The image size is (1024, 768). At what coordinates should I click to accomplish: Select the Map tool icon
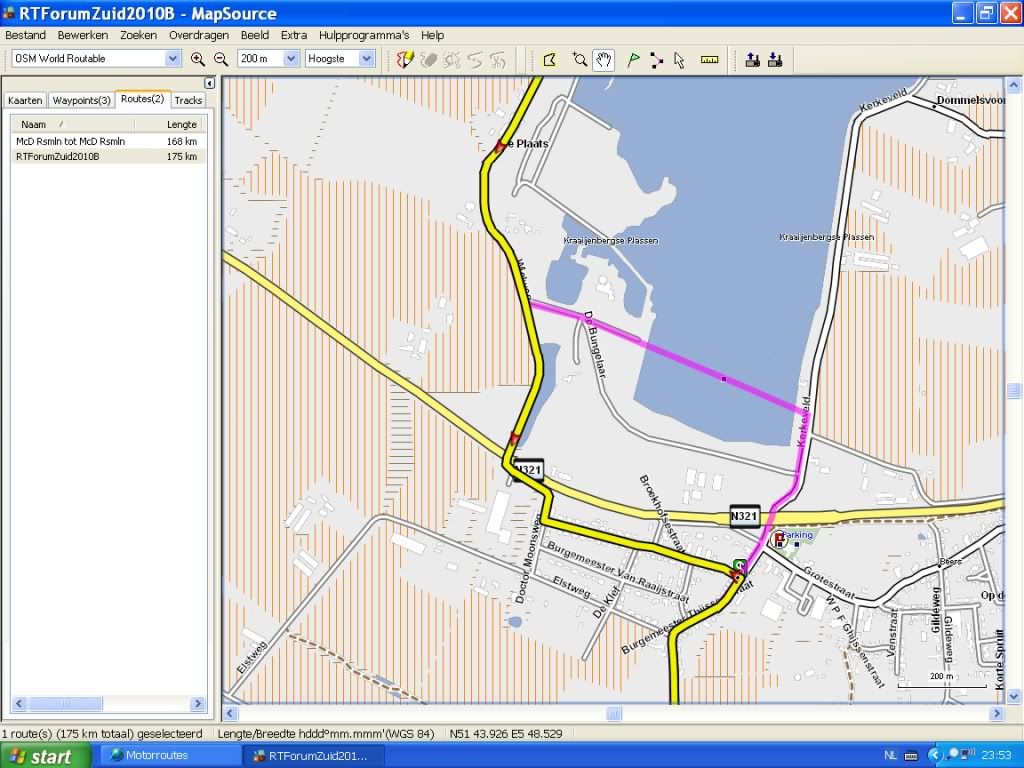(549, 60)
